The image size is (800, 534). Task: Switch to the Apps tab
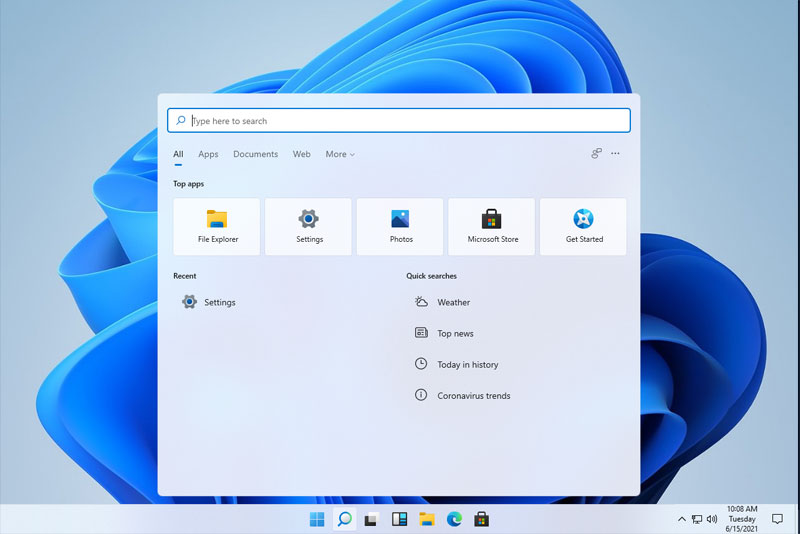click(208, 154)
